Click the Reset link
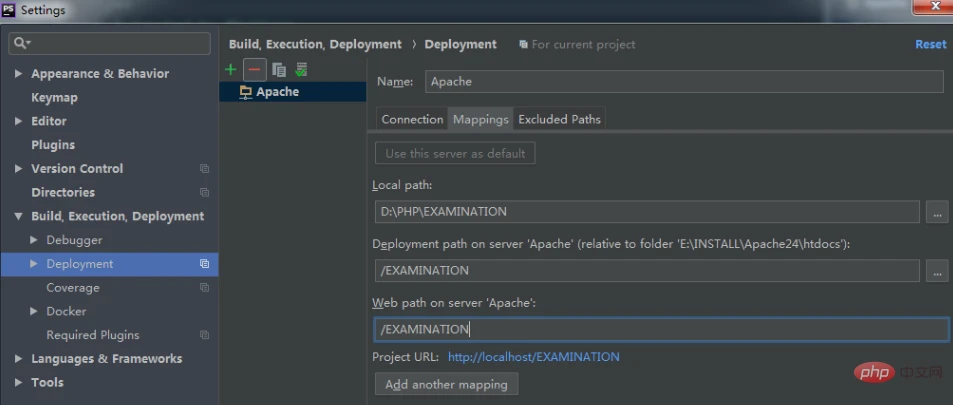953x405 pixels. 931,44
